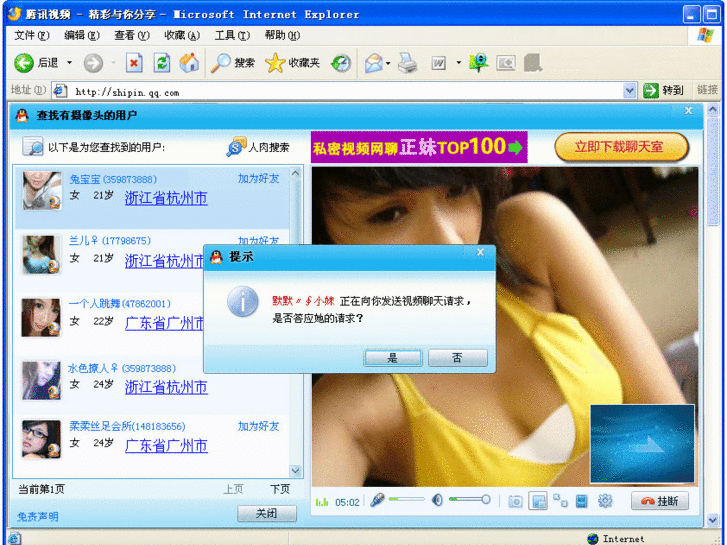Click the 人肉搜索 search icon
The height and width of the screenshot is (545, 727).
click(x=236, y=147)
